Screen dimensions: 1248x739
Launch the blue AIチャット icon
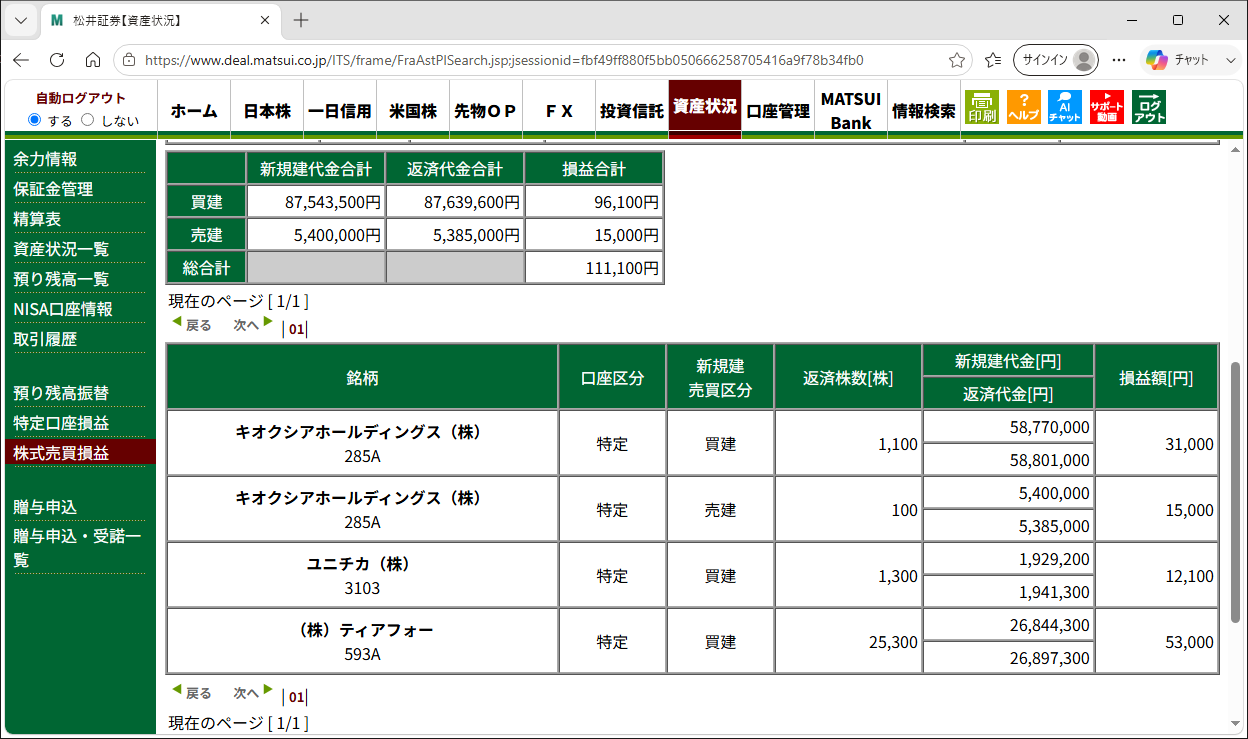(x=1065, y=107)
